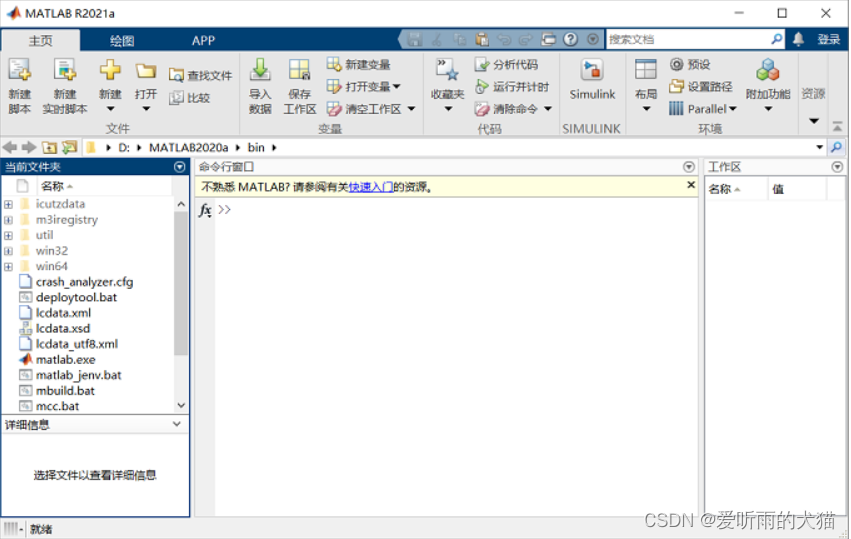851x539 pixels.
Task: Open address bar path history dropdown
Action: (x=820, y=147)
